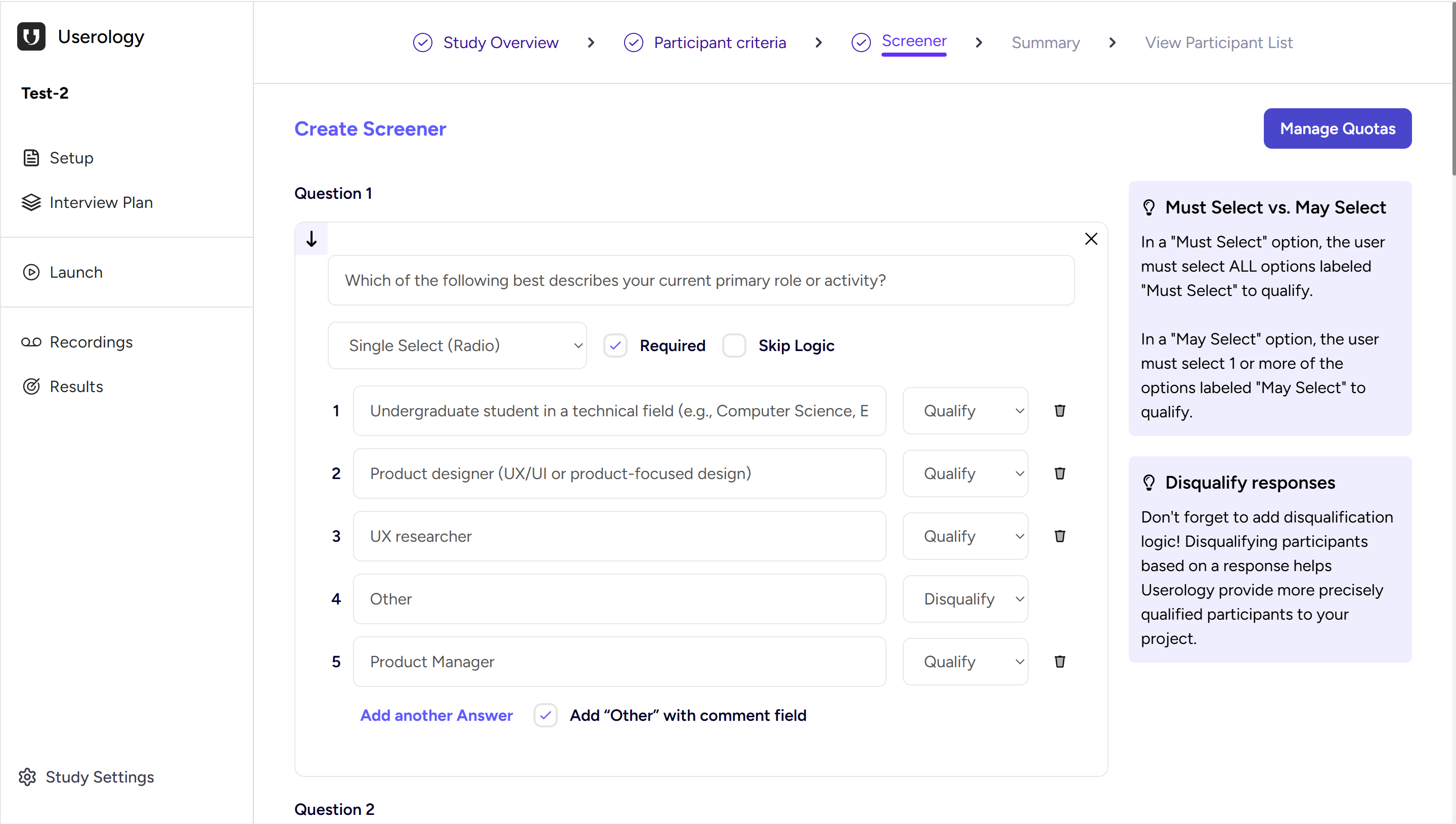Click the Manage Quotas button
Viewport: 1456px width, 824px height.
coord(1337,128)
